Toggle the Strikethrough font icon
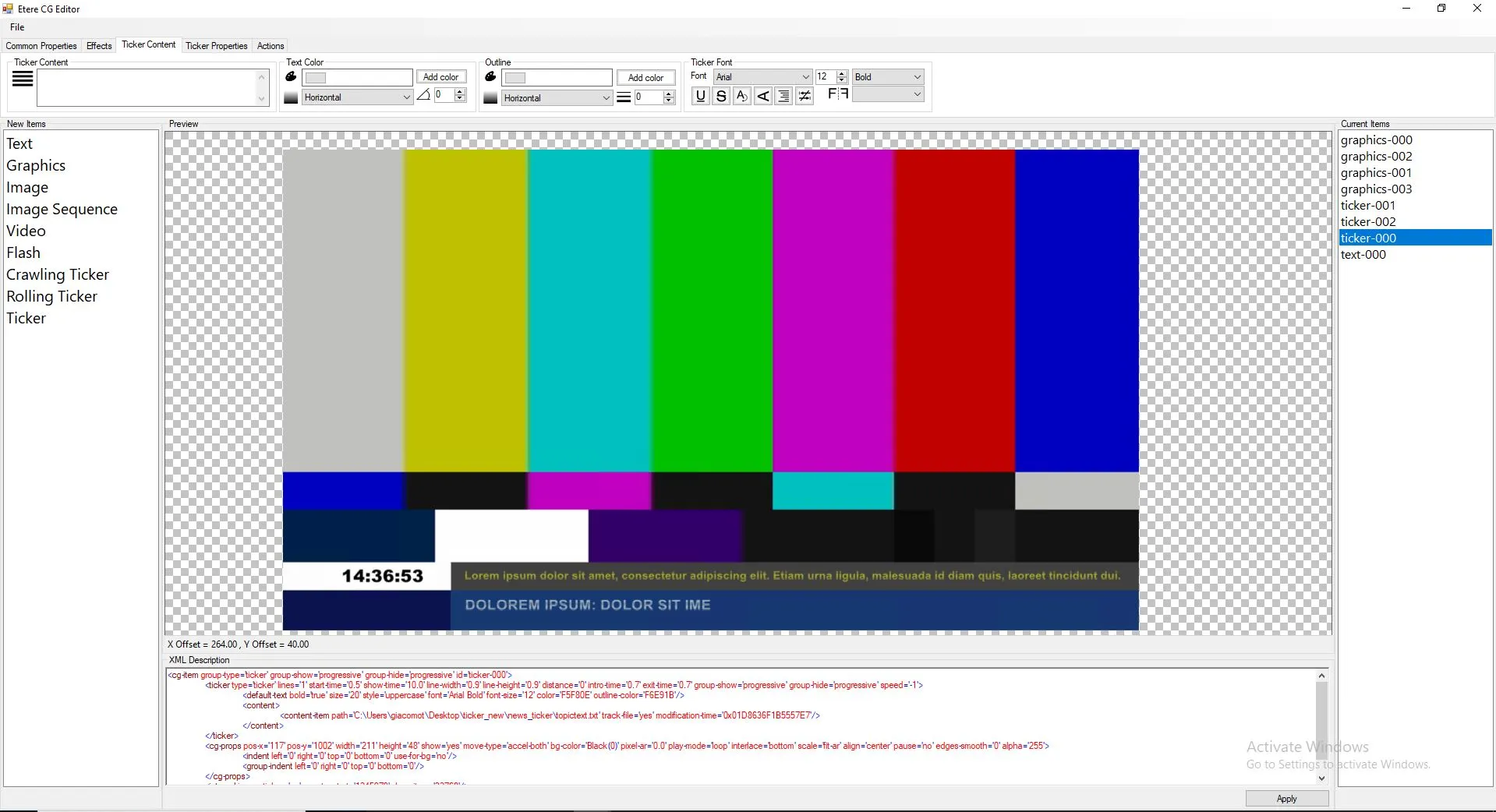Image resolution: width=1496 pixels, height=812 pixels. tap(721, 96)
